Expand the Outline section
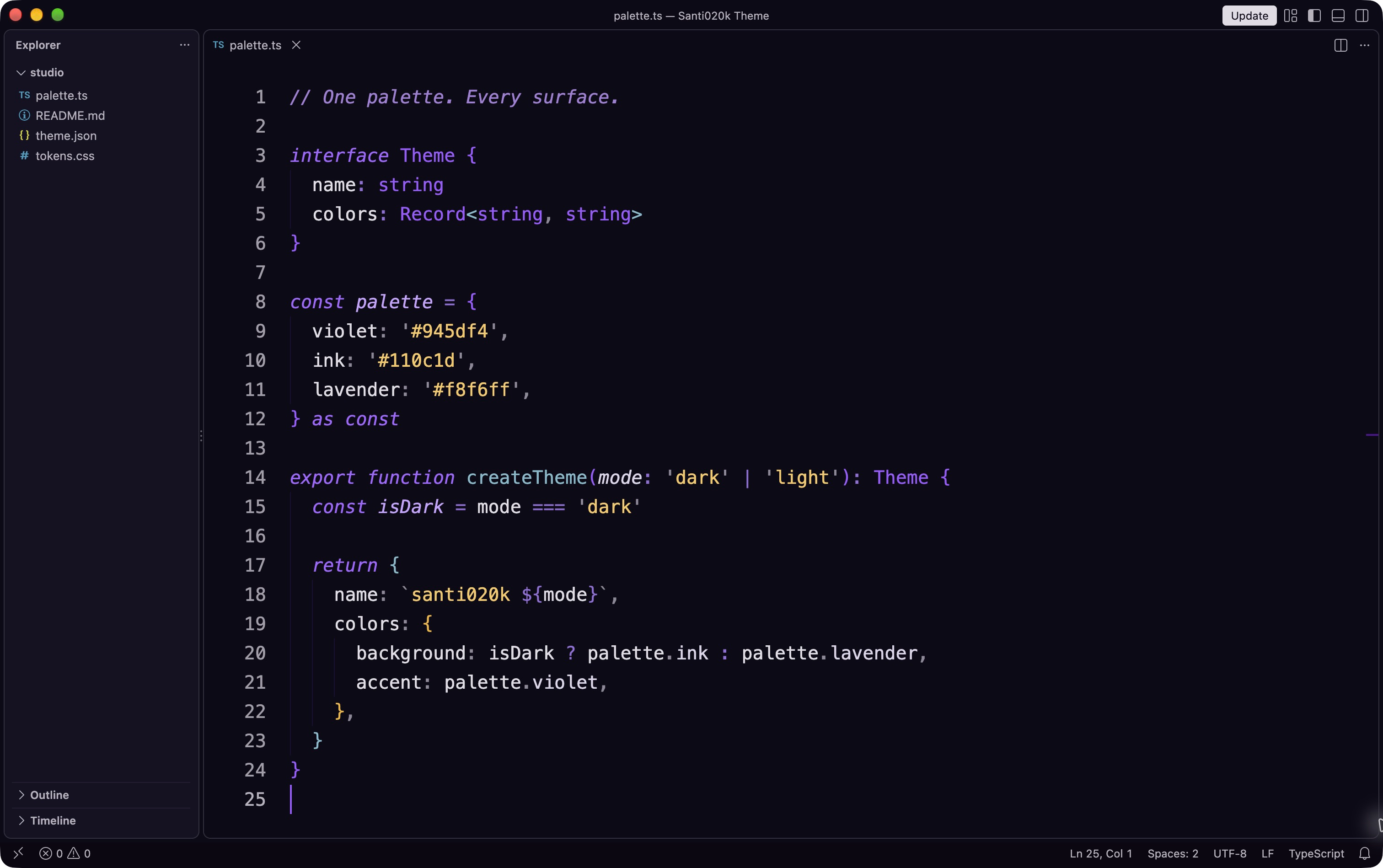 pos(101,795)
